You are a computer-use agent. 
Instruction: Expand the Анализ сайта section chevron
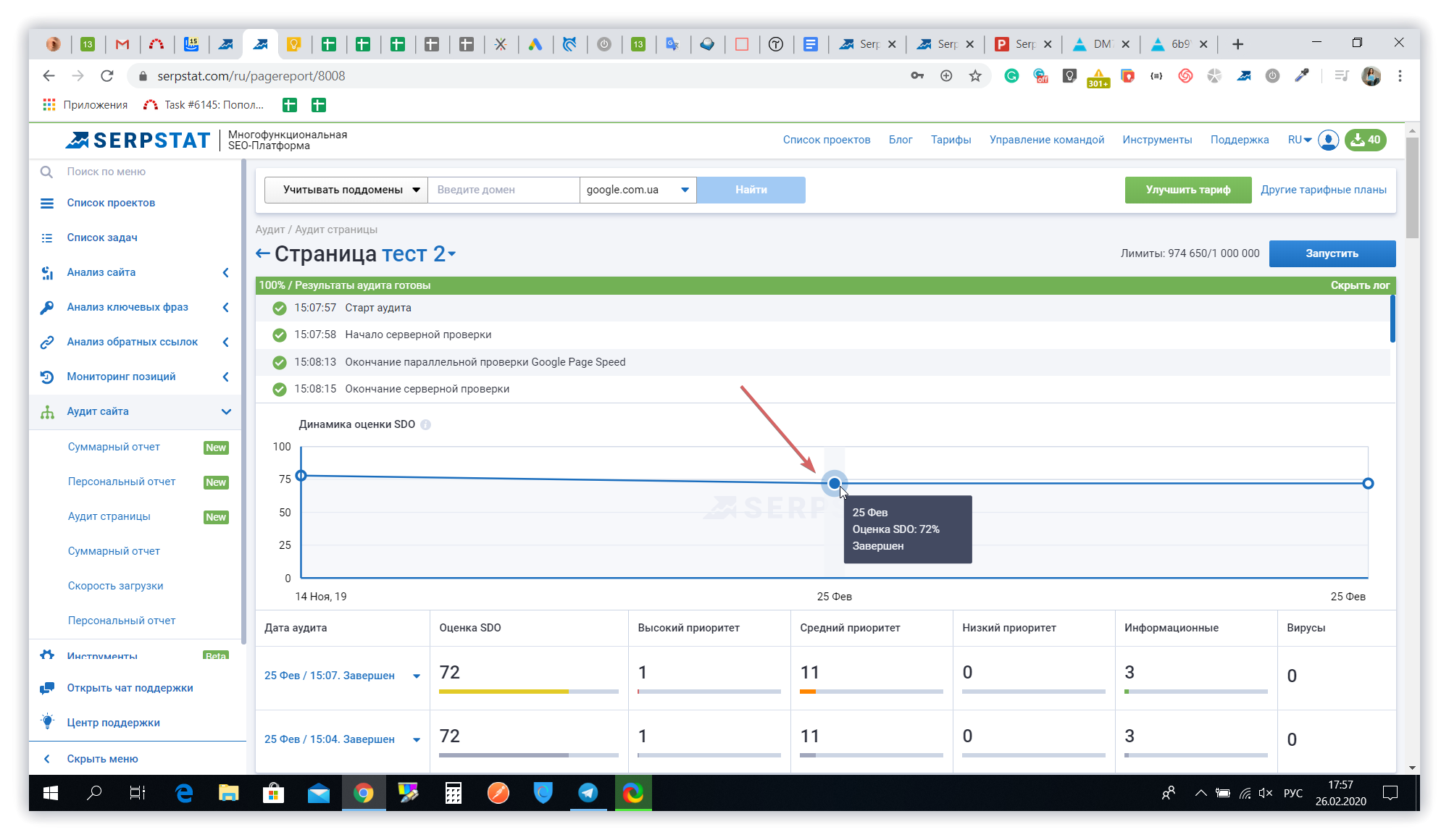click(x=226, y=272)
